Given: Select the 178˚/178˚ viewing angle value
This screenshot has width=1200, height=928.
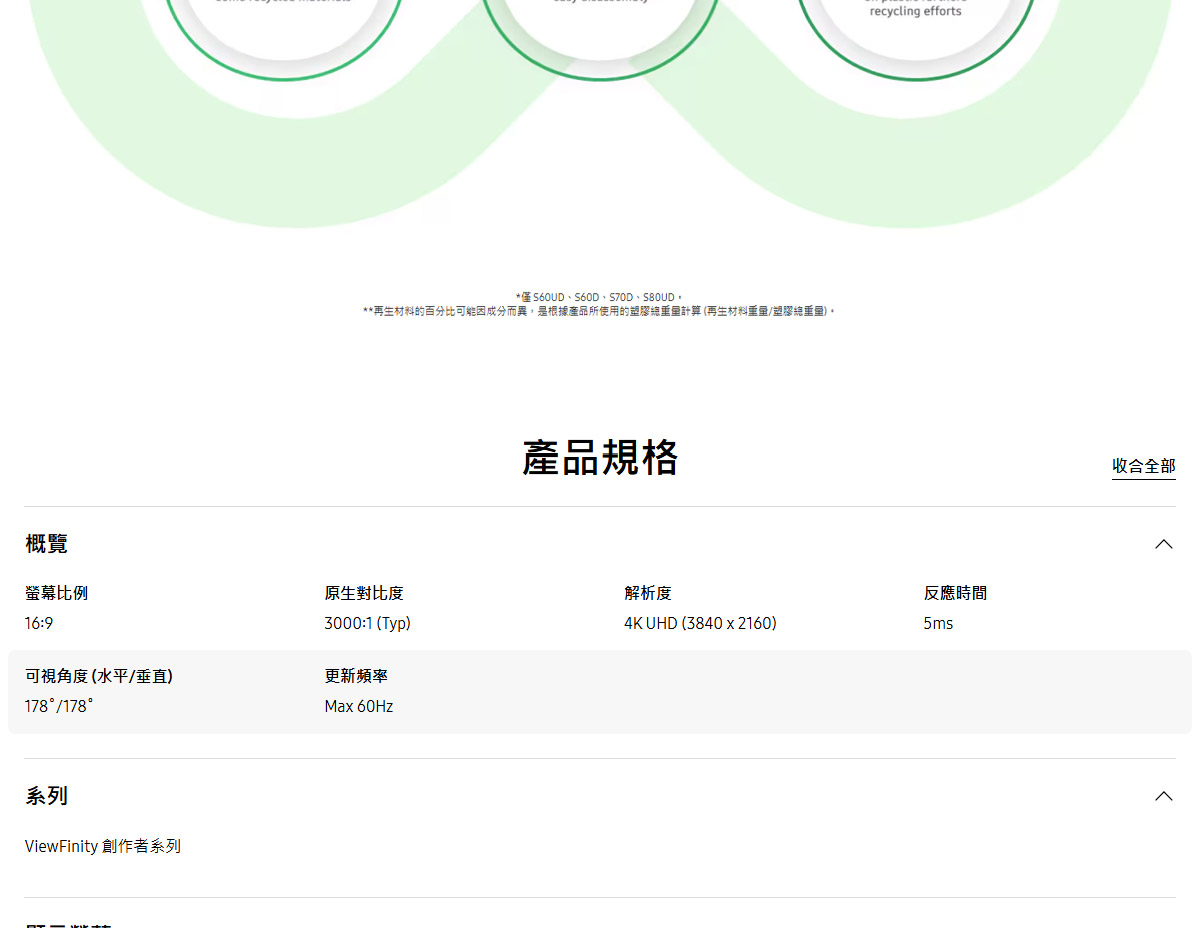Looking at the screenshot, I should pyautogui.click(x=59, y=706).
